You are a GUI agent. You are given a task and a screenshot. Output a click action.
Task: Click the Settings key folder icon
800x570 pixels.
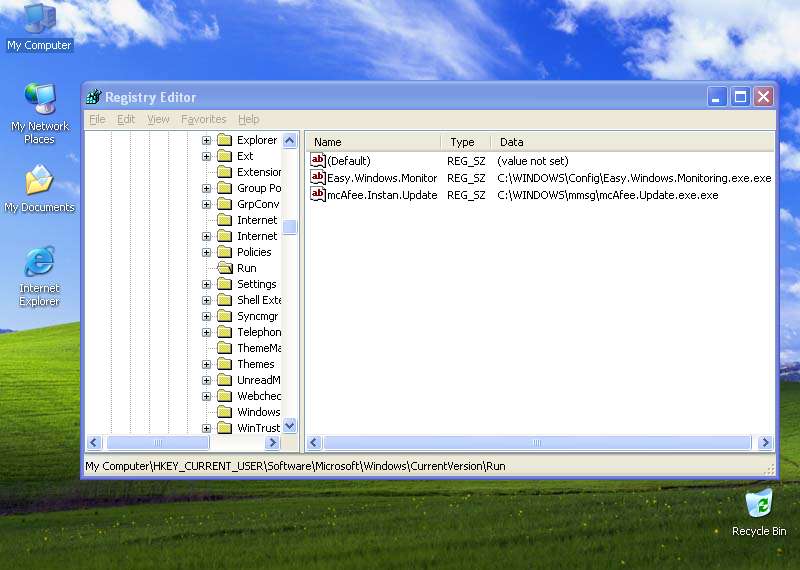(224, 284)
